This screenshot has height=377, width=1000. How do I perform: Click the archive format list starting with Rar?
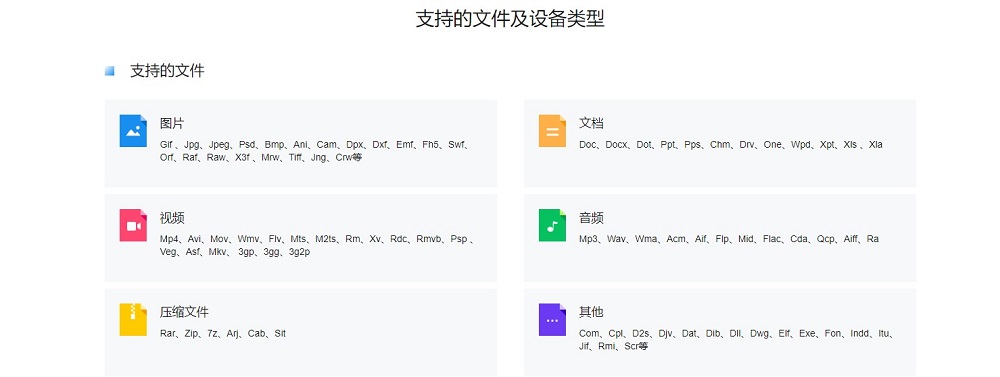point(223,334)
